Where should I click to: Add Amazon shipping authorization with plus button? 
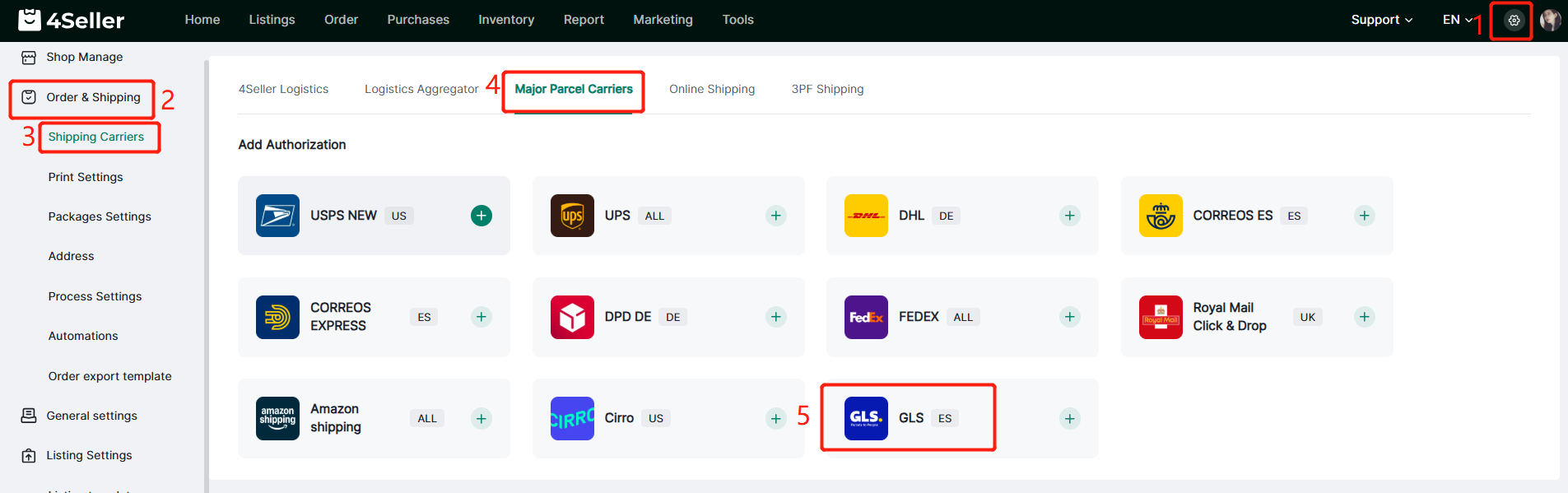(482, 418)
